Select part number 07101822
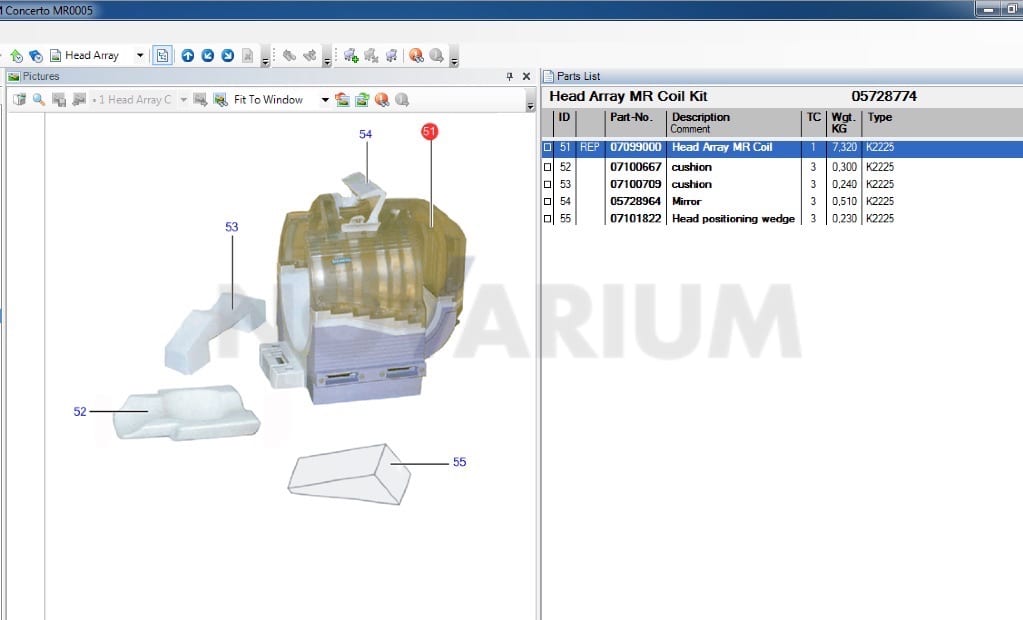Image resolution: width=1023 pixels, height=620 pixels. [635, 219]
